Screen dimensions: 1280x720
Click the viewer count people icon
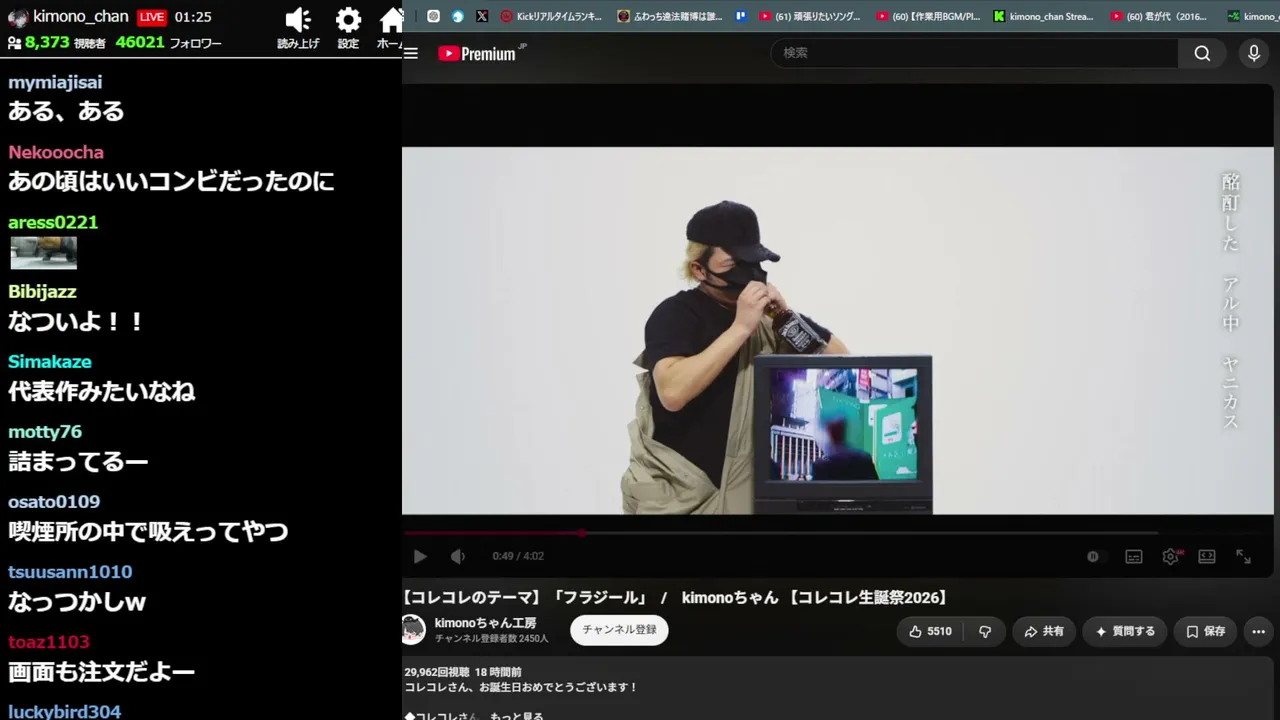[15, 43]
